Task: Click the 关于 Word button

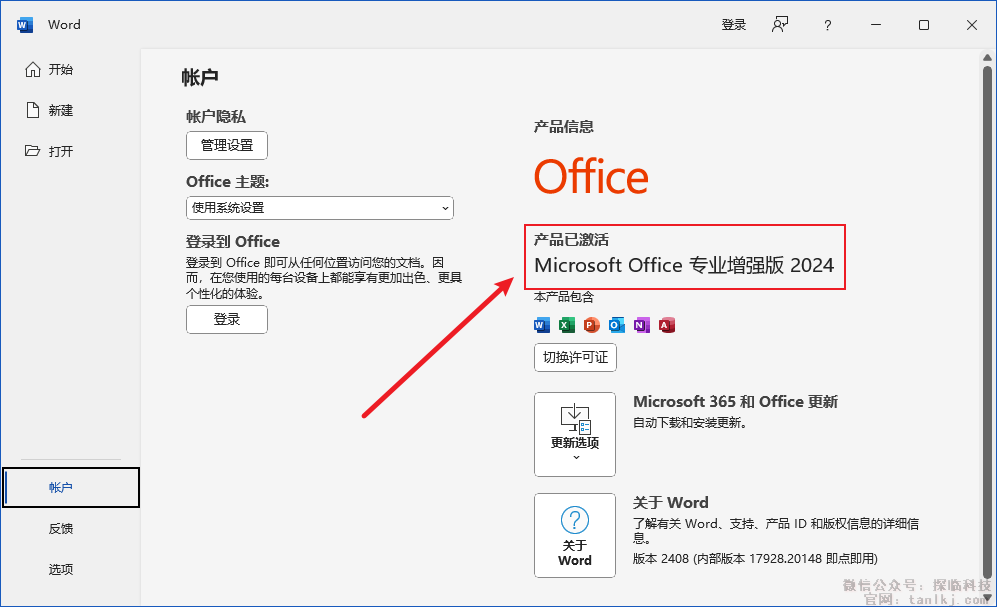Action: pos(575,535)
